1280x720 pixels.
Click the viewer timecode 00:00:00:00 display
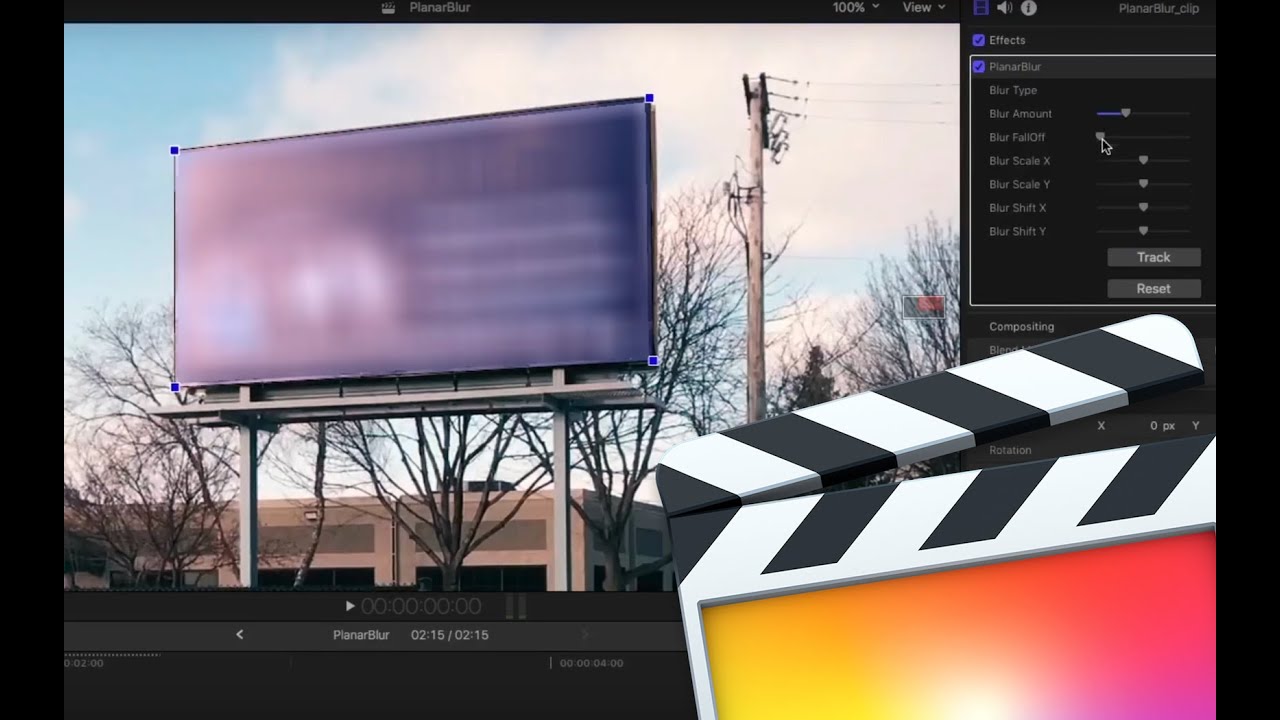tap(421, 606)
